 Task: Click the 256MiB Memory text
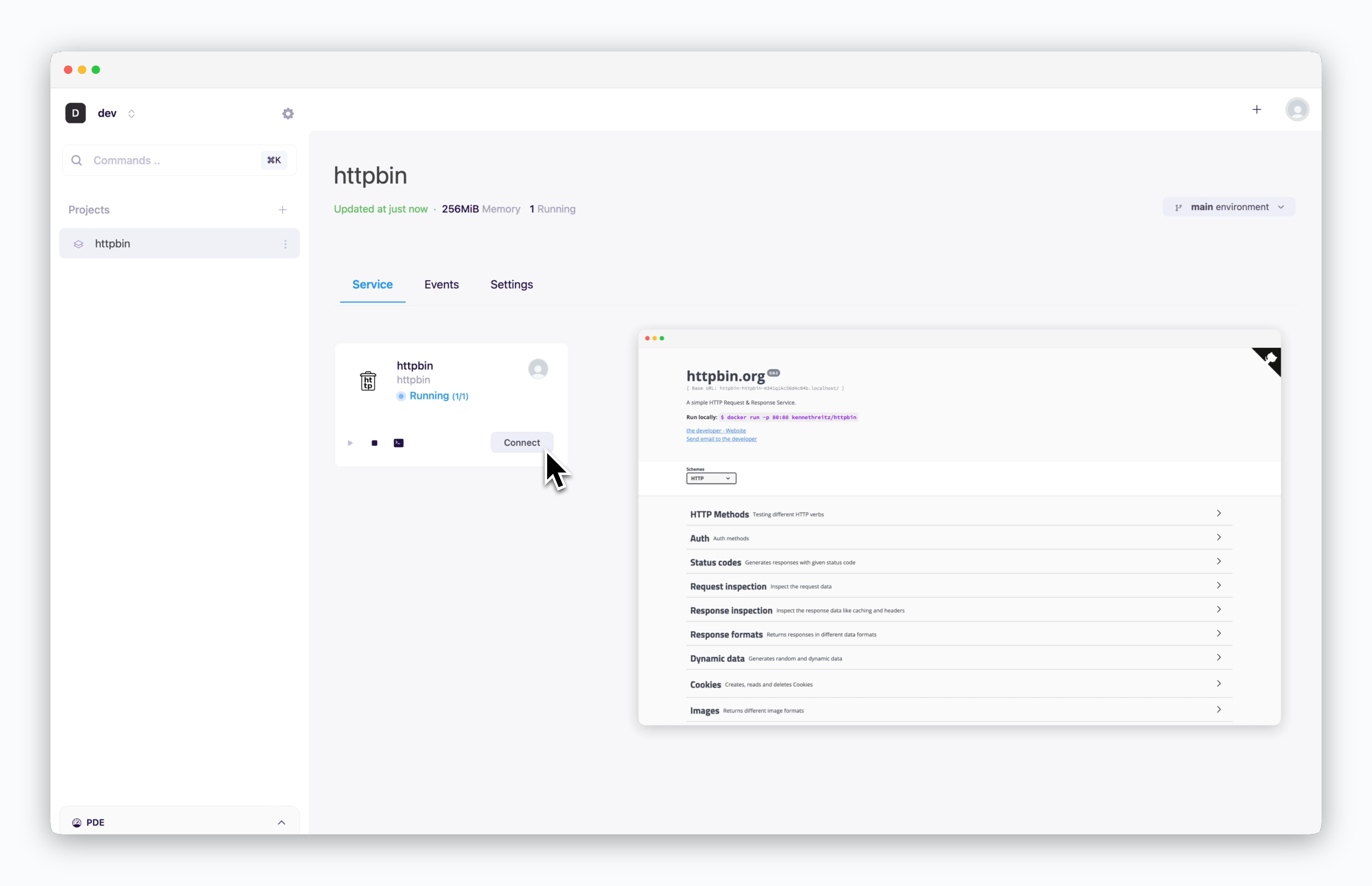tap(481, 209)
